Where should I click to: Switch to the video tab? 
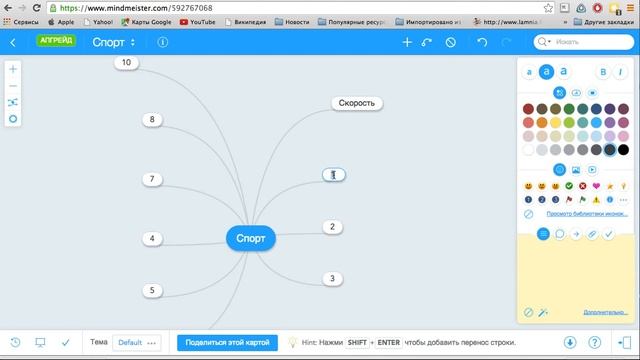592,170
